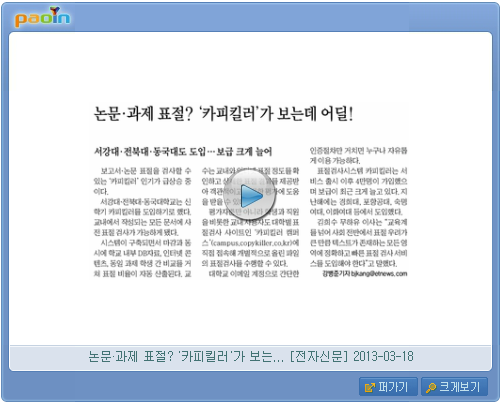
Task: Click the headline '논문·과제 표절? 카피킬러가 보는데 어딜!'
Action: tap(223, 114)
